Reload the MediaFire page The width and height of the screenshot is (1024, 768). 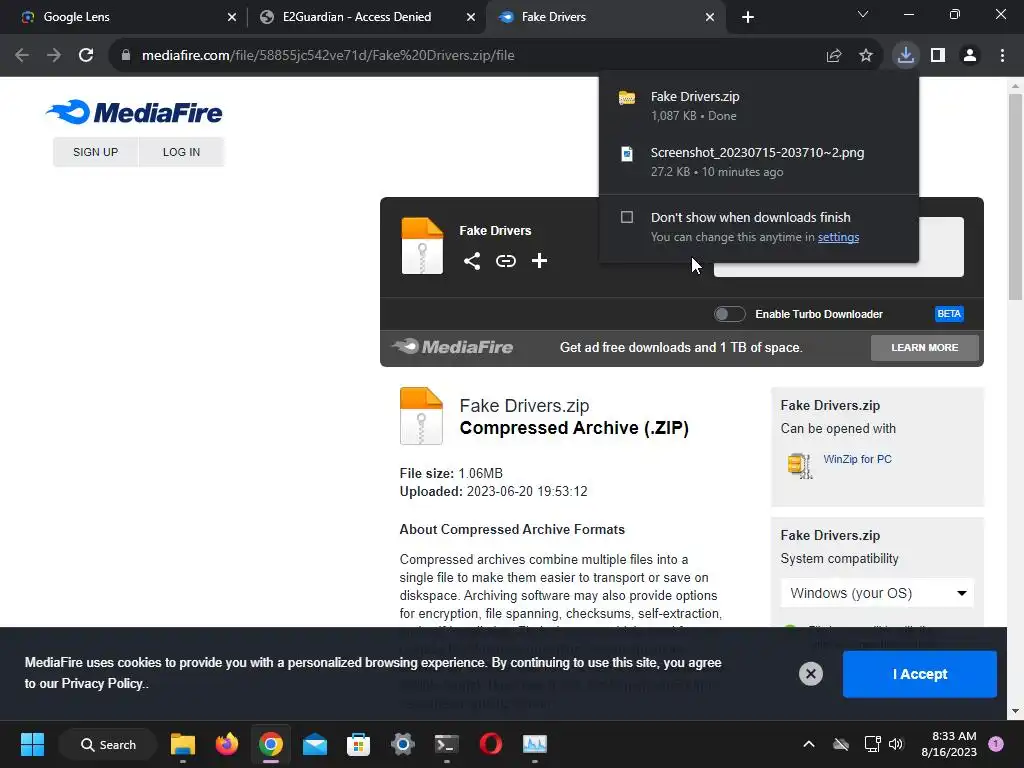(x=86, y=55)
